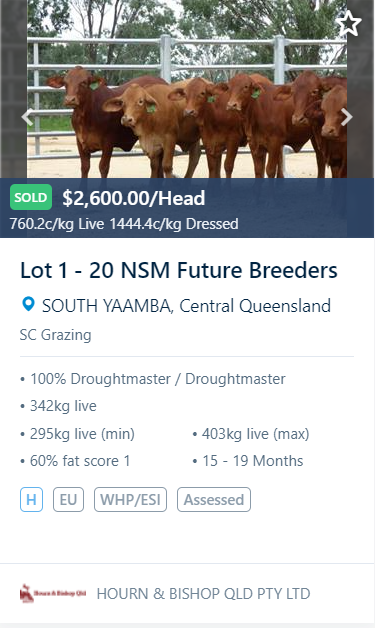
Task: Open the Lot 1 - 20 NSM Future Breeders listing
Action: pyautogui.click(x=179, y=270)
